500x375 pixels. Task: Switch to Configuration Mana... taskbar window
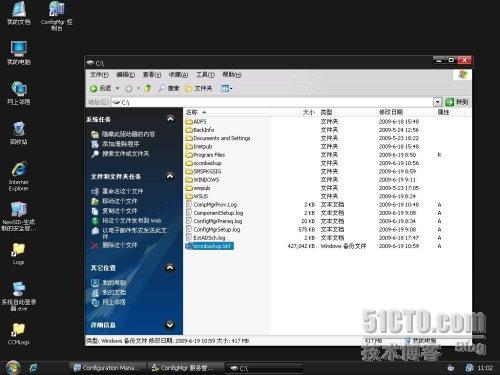tap(108, 368)
